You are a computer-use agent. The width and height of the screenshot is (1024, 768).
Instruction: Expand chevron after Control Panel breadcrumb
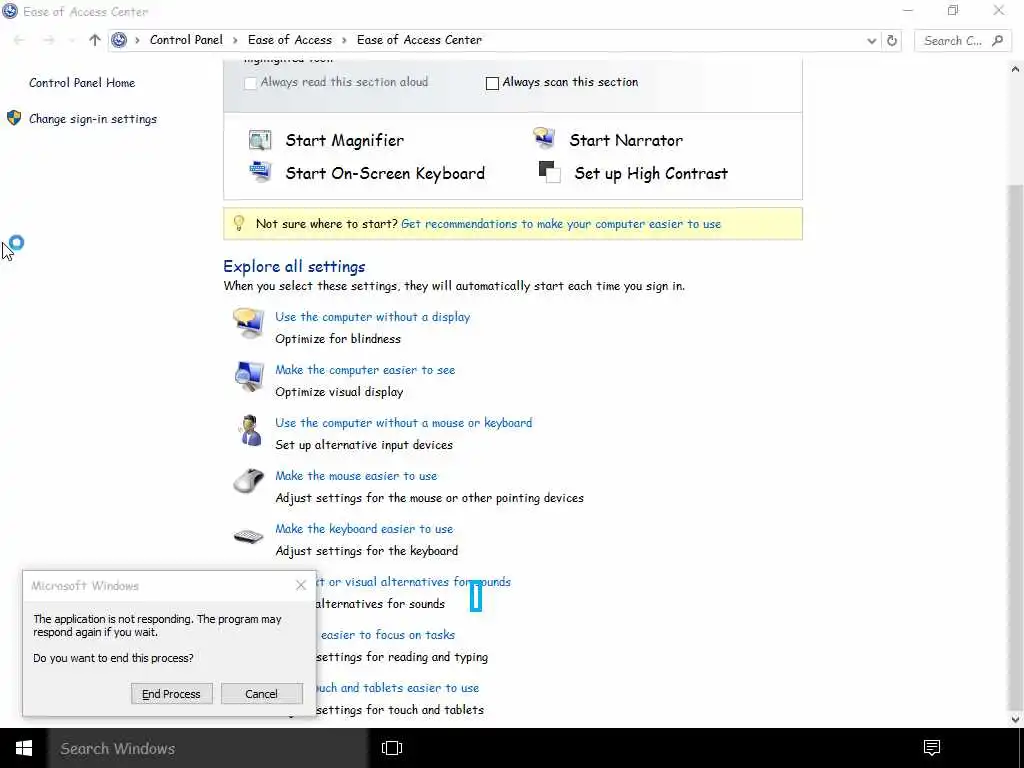click(234, 40)
